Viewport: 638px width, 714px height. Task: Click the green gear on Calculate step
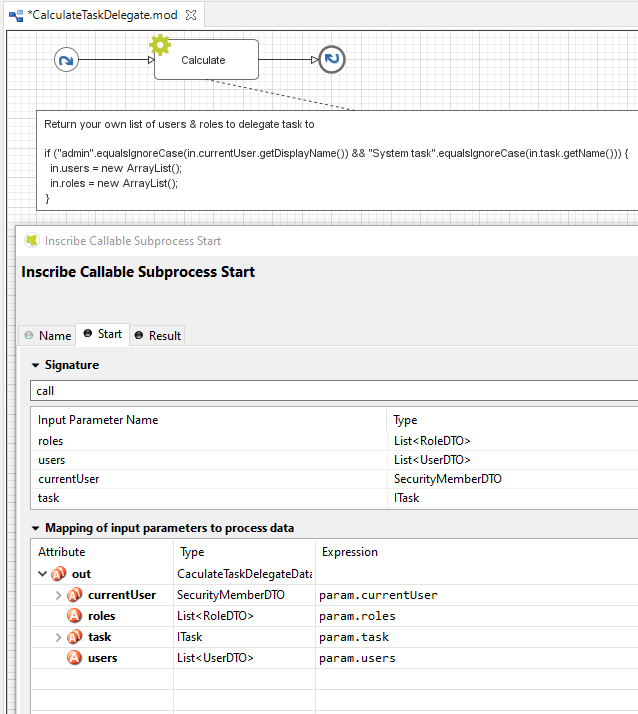160,44
